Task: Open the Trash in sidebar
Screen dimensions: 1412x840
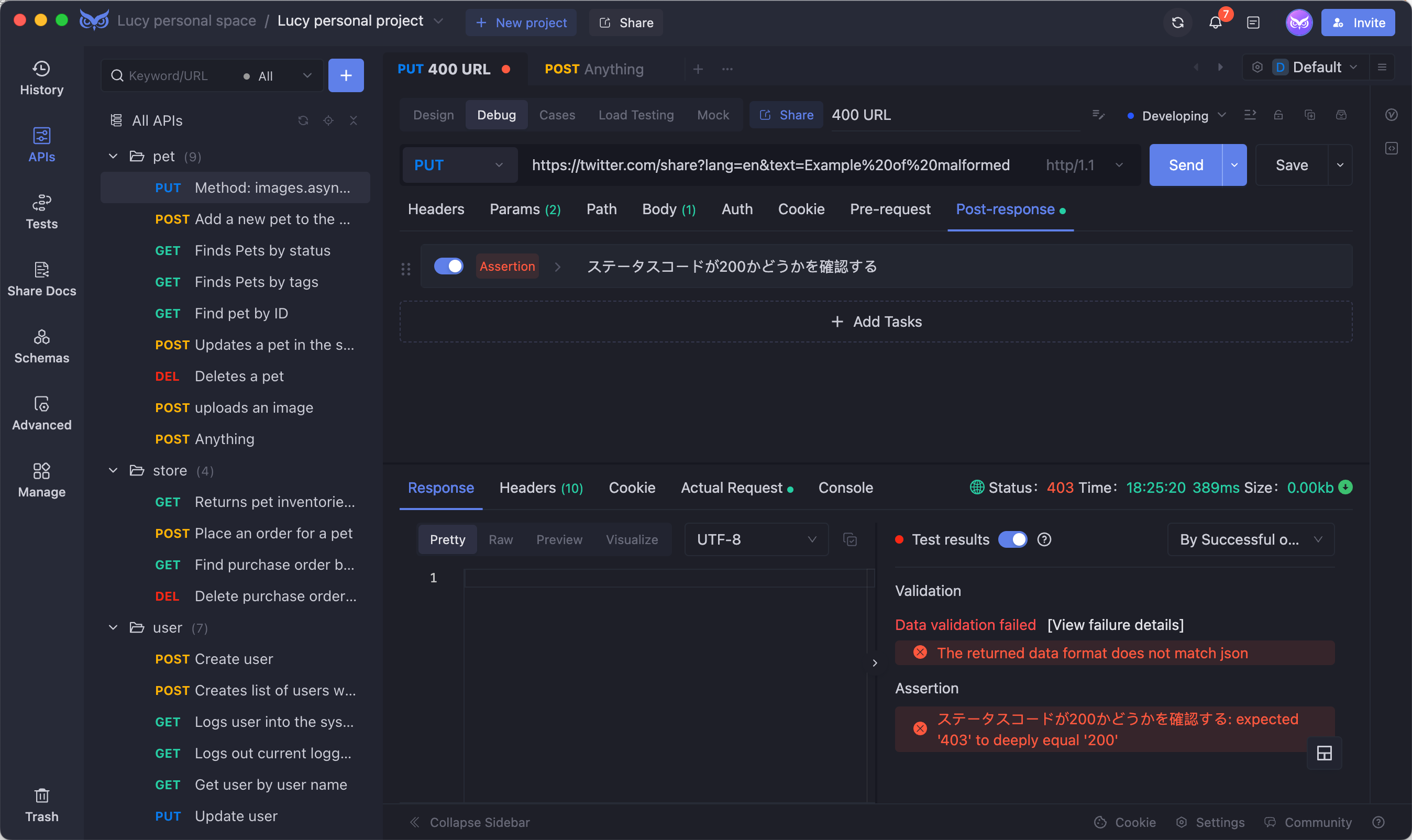Action: [x=41, y=805]
